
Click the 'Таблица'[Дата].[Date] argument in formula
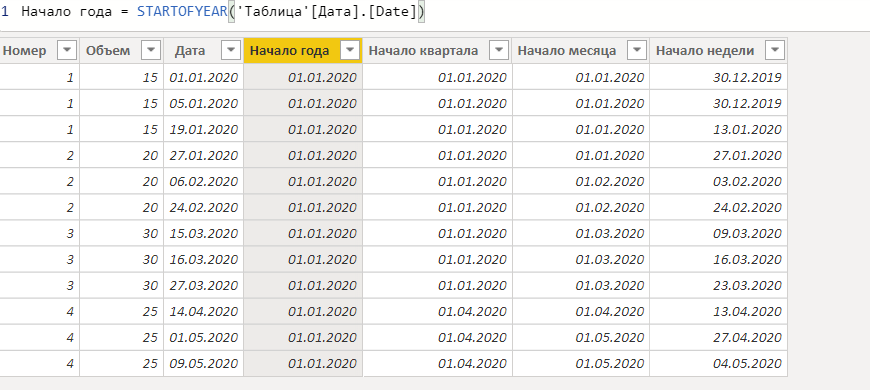click(326, 12)
